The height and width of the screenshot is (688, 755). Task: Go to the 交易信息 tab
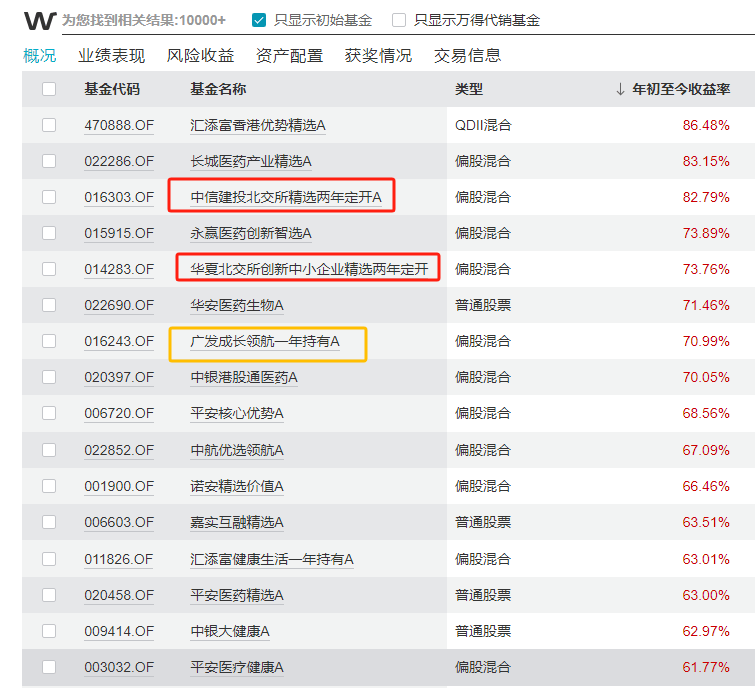coord(467,56)
